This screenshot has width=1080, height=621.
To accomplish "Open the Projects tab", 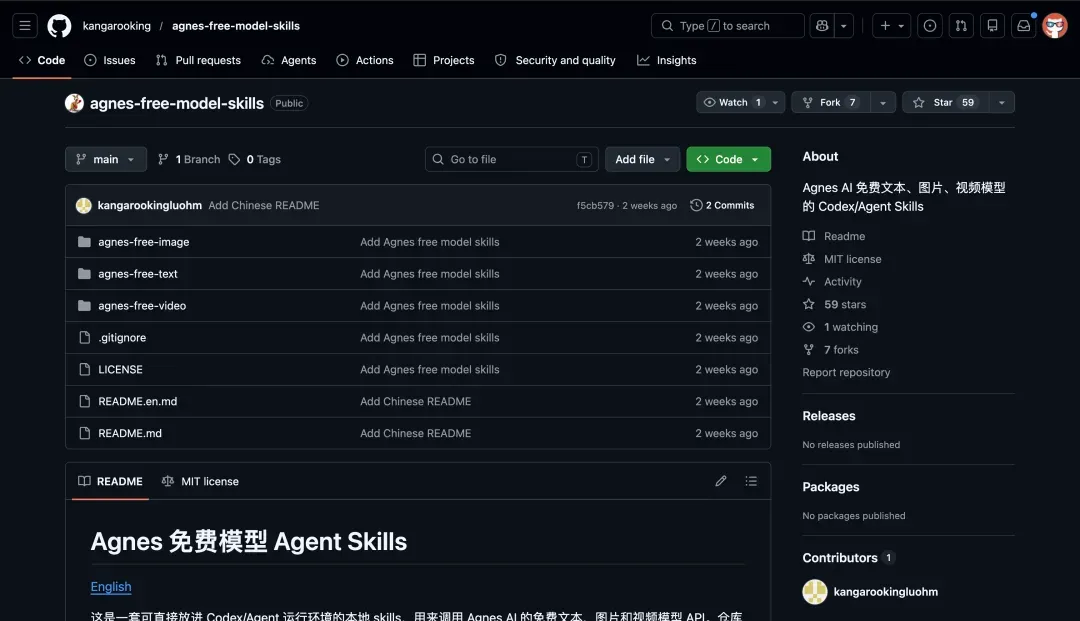I will pos(444,61).
